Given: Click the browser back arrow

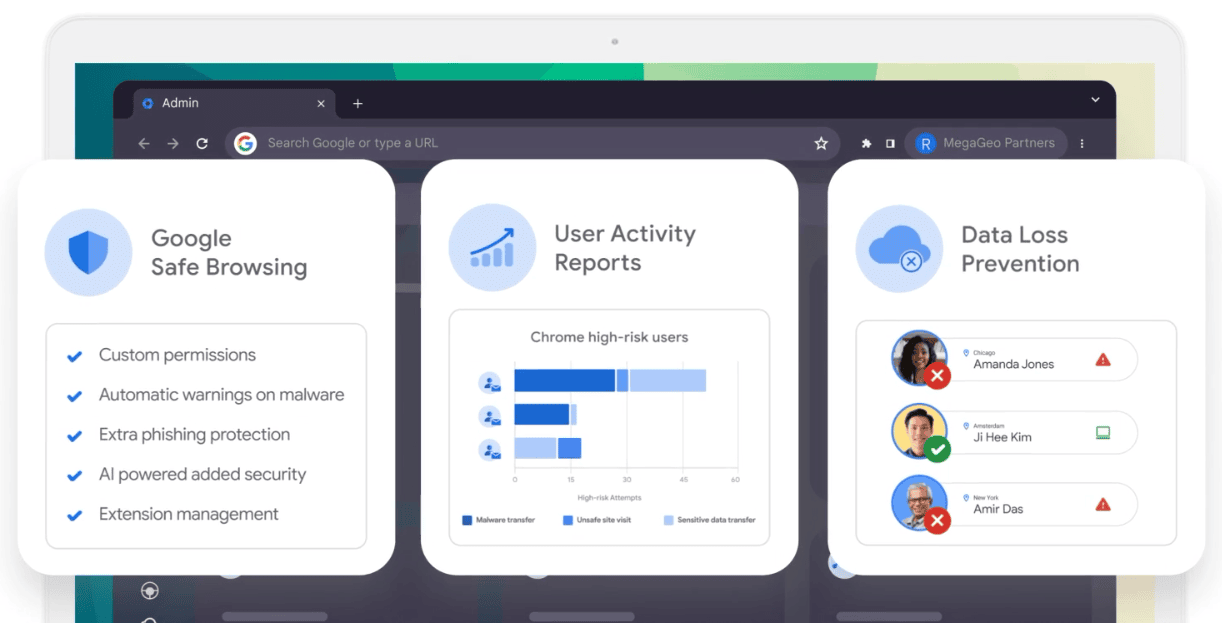Looking at the screenshot, I should [x=144, y=144].
